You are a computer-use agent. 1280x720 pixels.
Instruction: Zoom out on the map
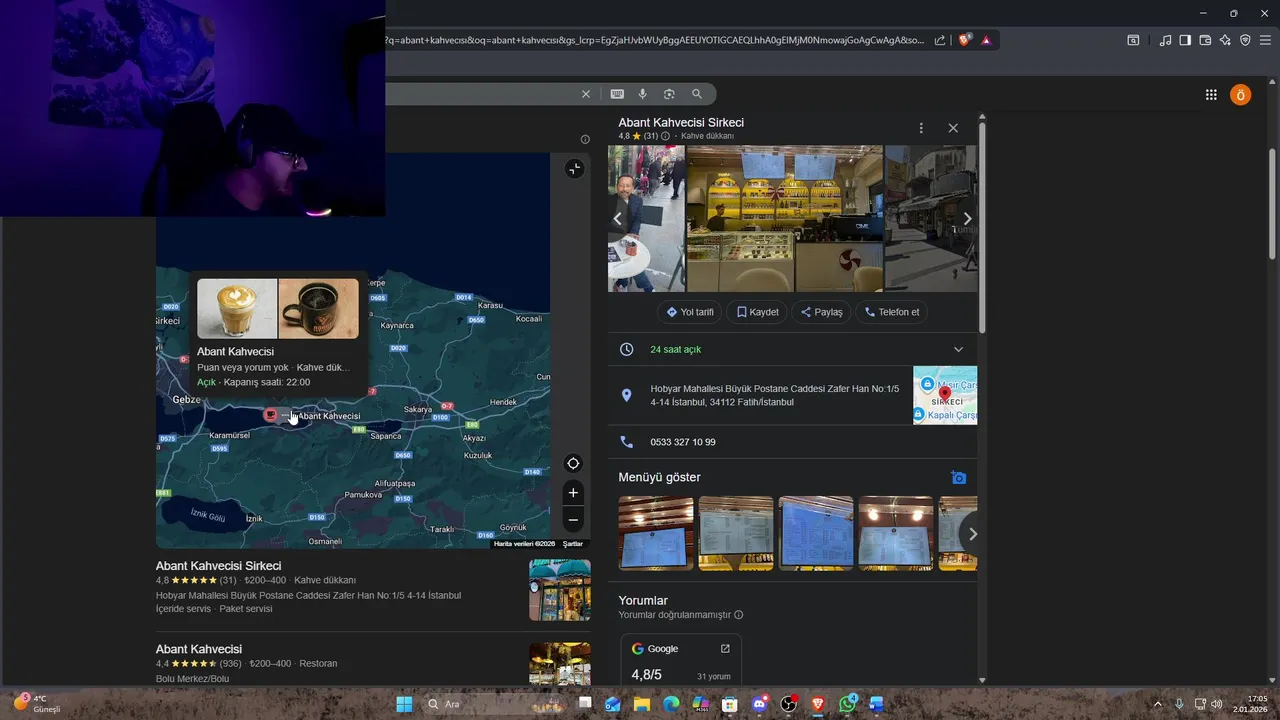(x=573, y=519)
